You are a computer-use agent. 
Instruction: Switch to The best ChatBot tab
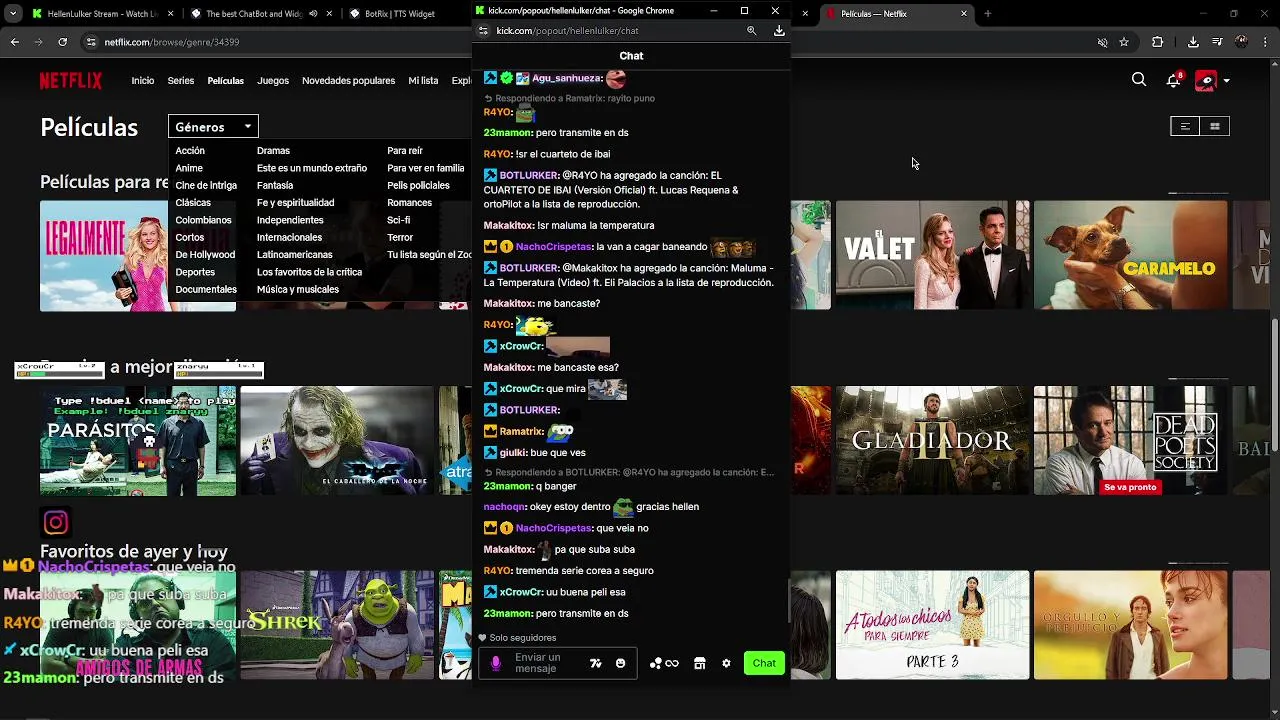coord(263,14)
